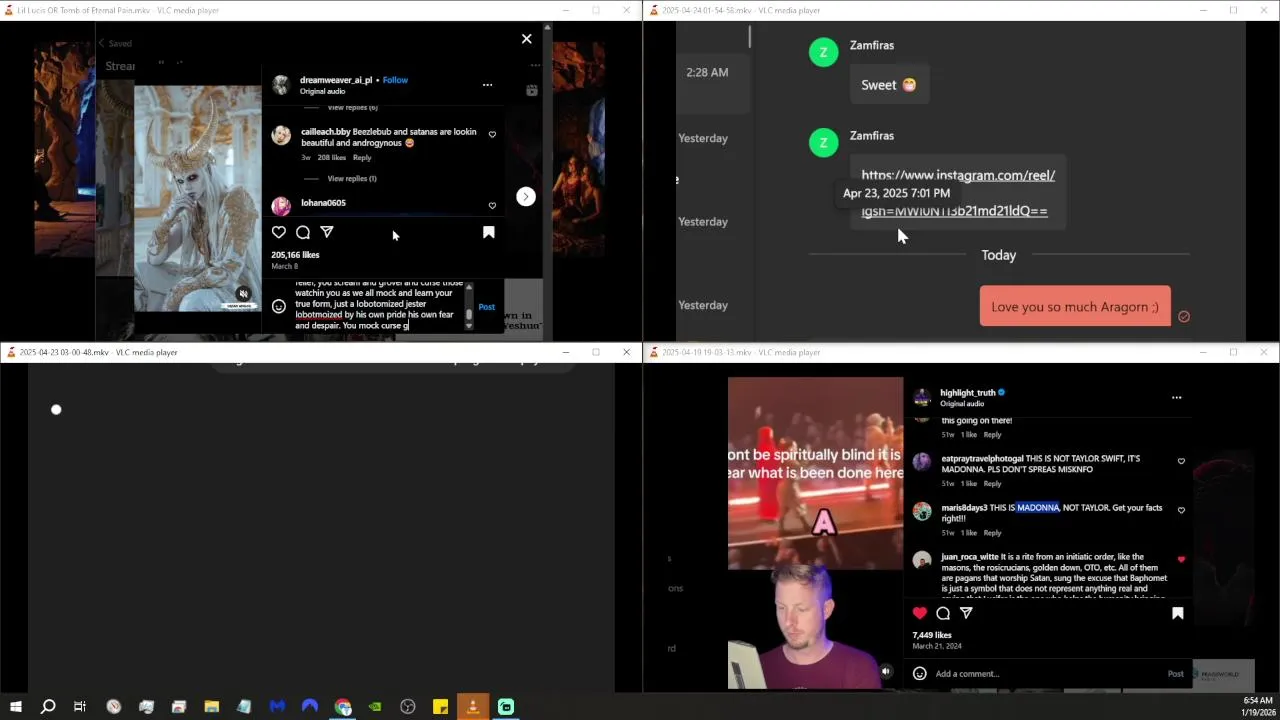Like cailleach.bby's comment
Screen dimensions: 1280x720
(x=492, y=134)
